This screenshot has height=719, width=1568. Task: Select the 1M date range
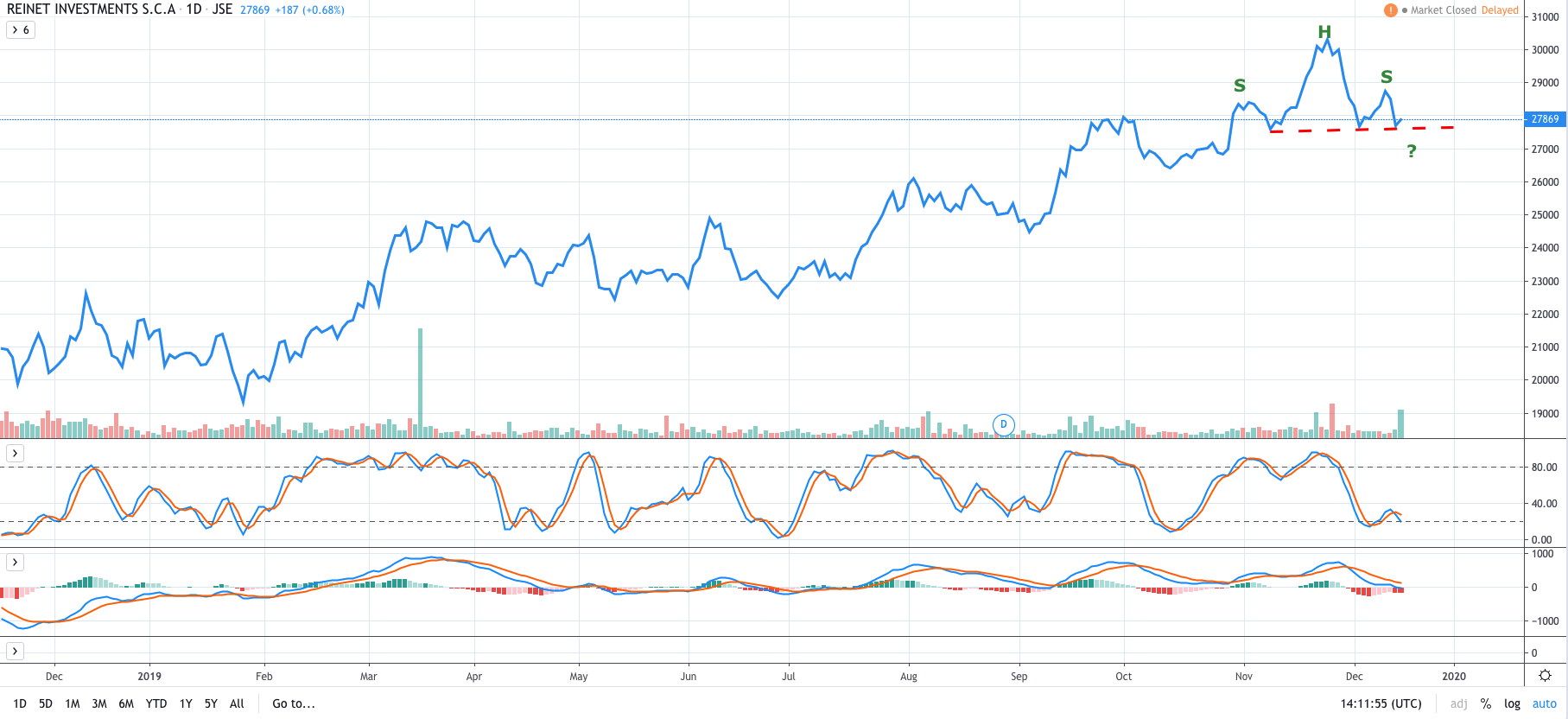pos(73,703)
